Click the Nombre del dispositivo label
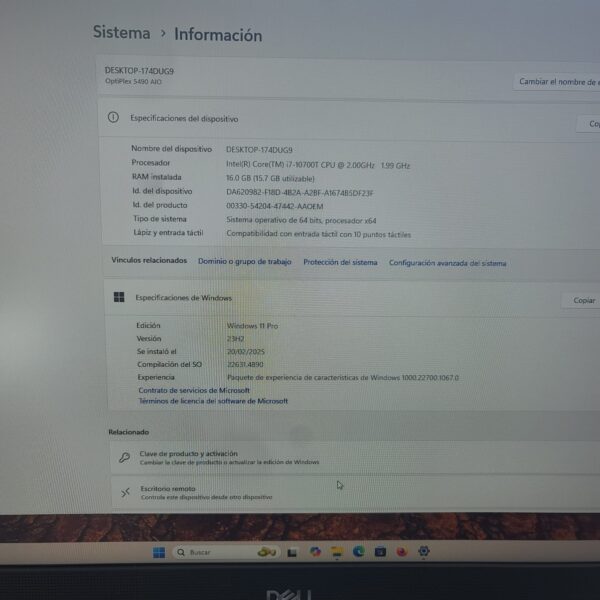Image resolution: width=600 pixels, height=600 pixels. point(171,148)
